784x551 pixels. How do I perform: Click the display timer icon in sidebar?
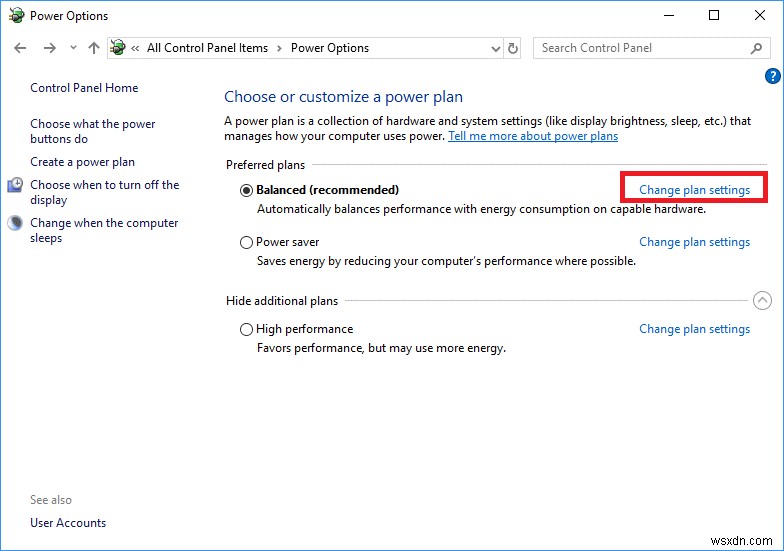pos(15,185)
